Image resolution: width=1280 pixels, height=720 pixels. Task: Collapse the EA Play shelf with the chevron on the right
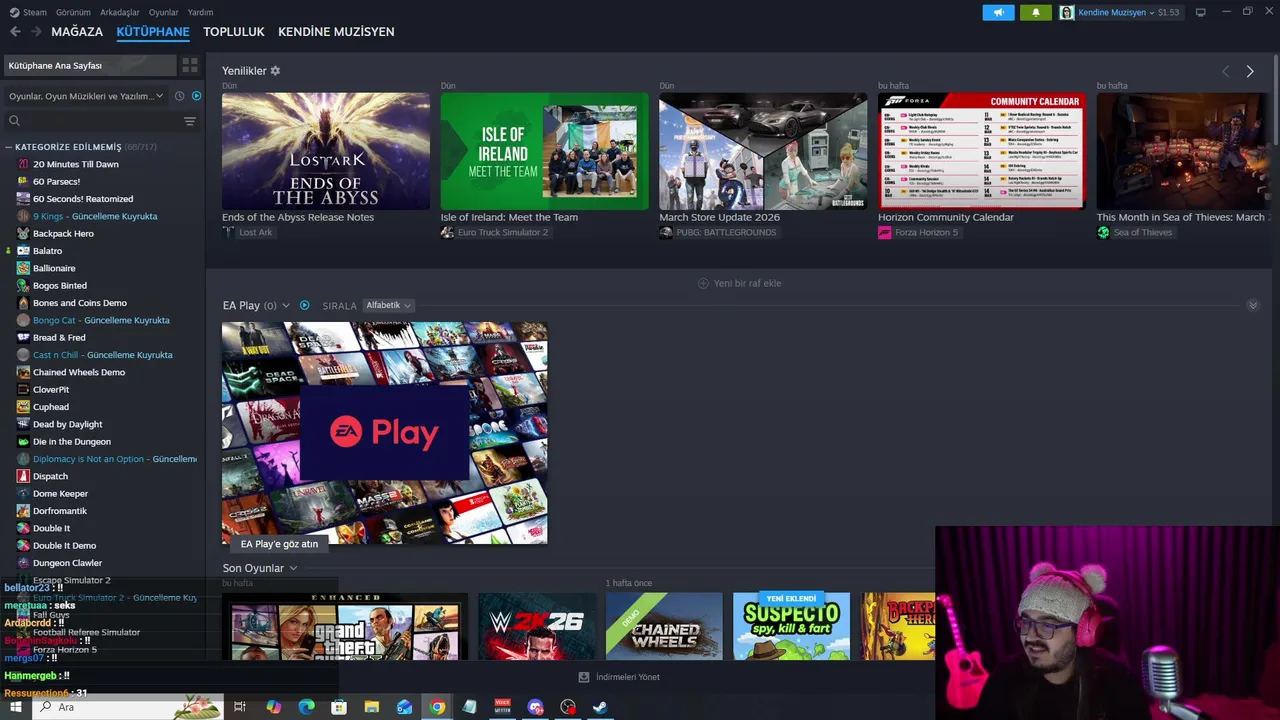tap(1253, 305)
